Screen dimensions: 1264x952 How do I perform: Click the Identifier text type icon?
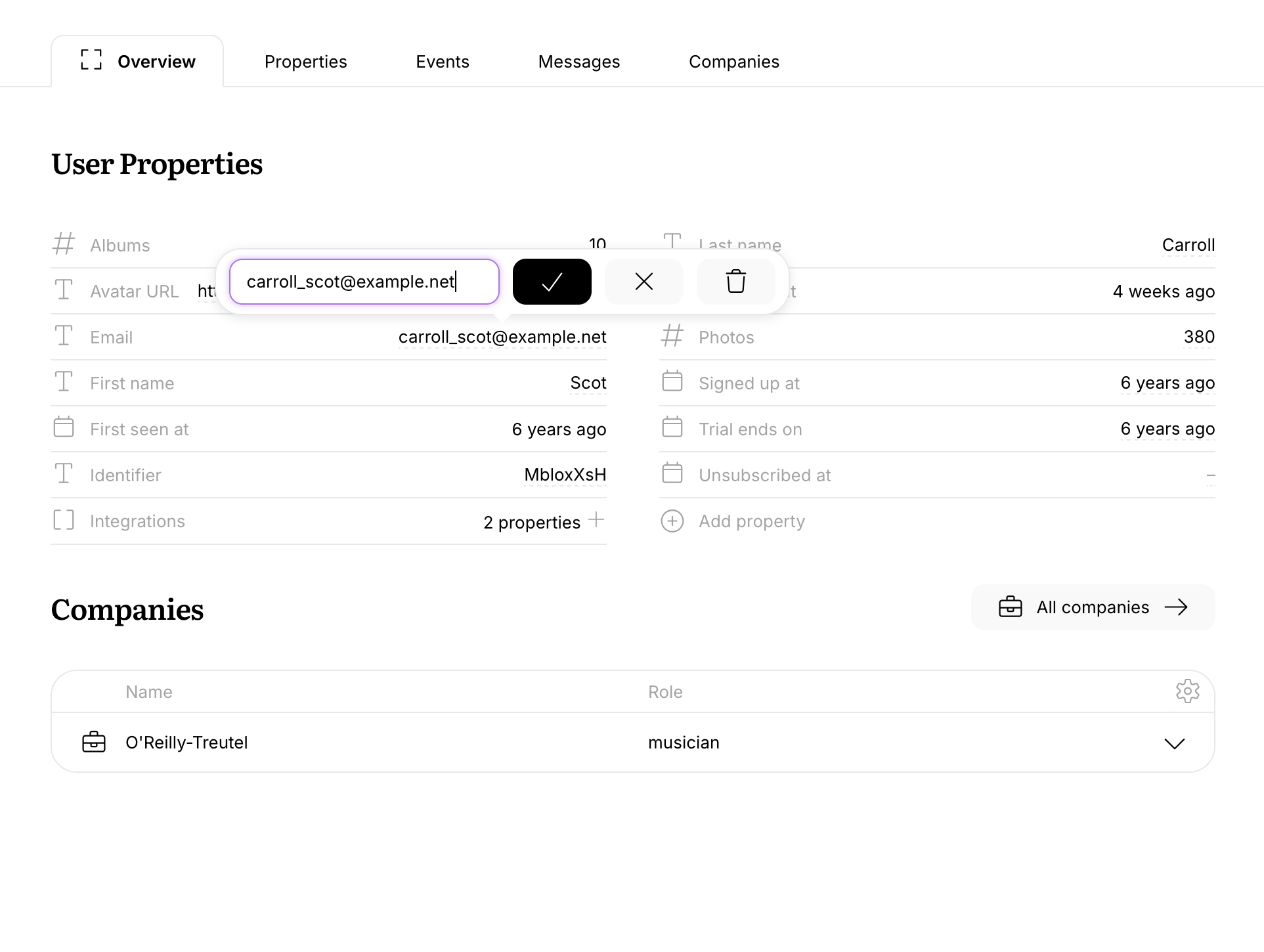64,473
